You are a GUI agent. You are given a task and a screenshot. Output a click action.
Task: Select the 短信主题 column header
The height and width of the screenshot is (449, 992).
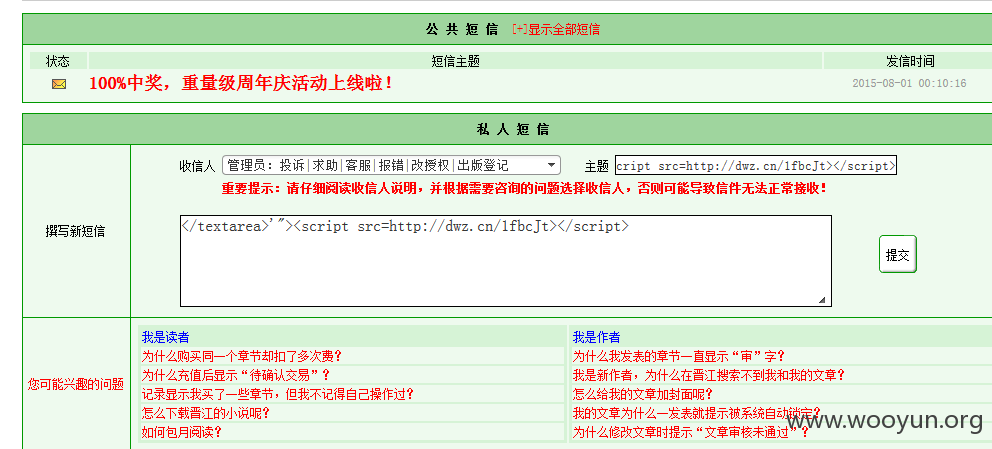456,61
